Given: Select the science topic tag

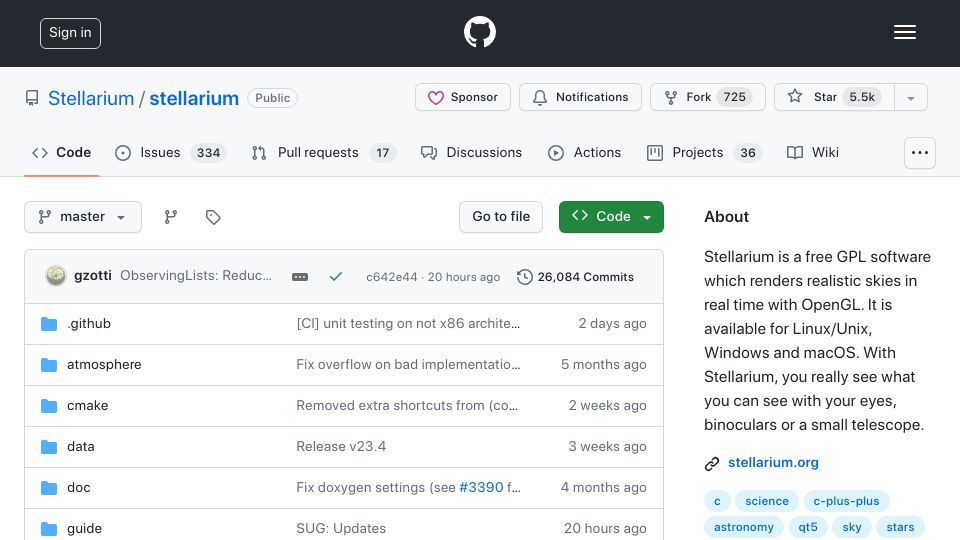Looking at the screenshot, I should [x=767, y=501].
